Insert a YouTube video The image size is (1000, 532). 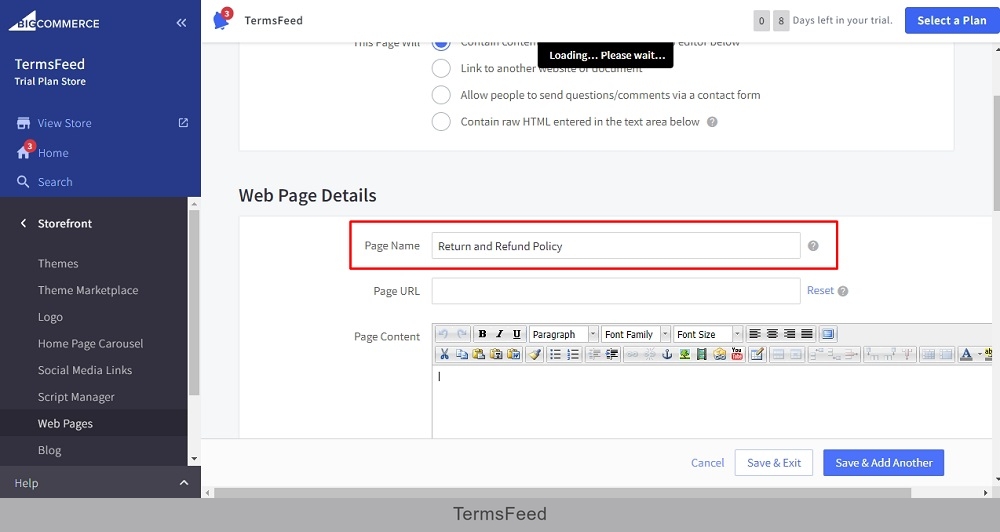737,354
